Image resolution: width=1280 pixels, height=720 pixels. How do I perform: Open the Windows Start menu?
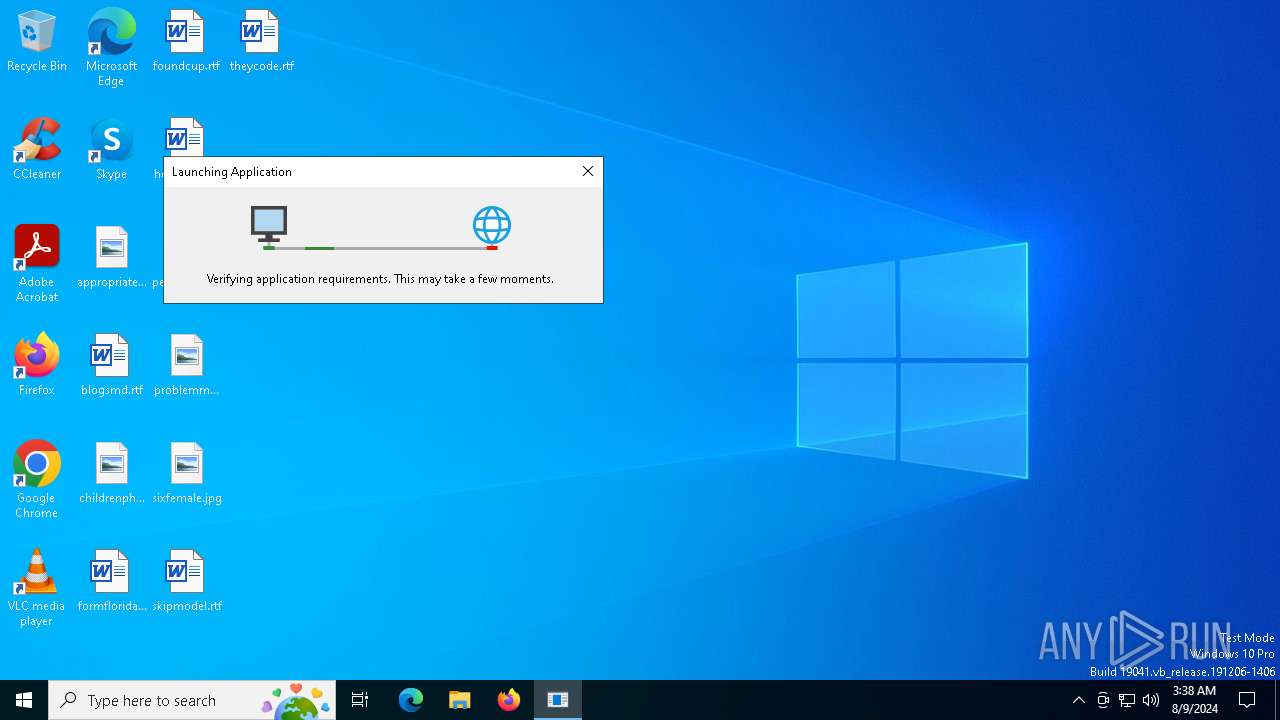point(24,700)
